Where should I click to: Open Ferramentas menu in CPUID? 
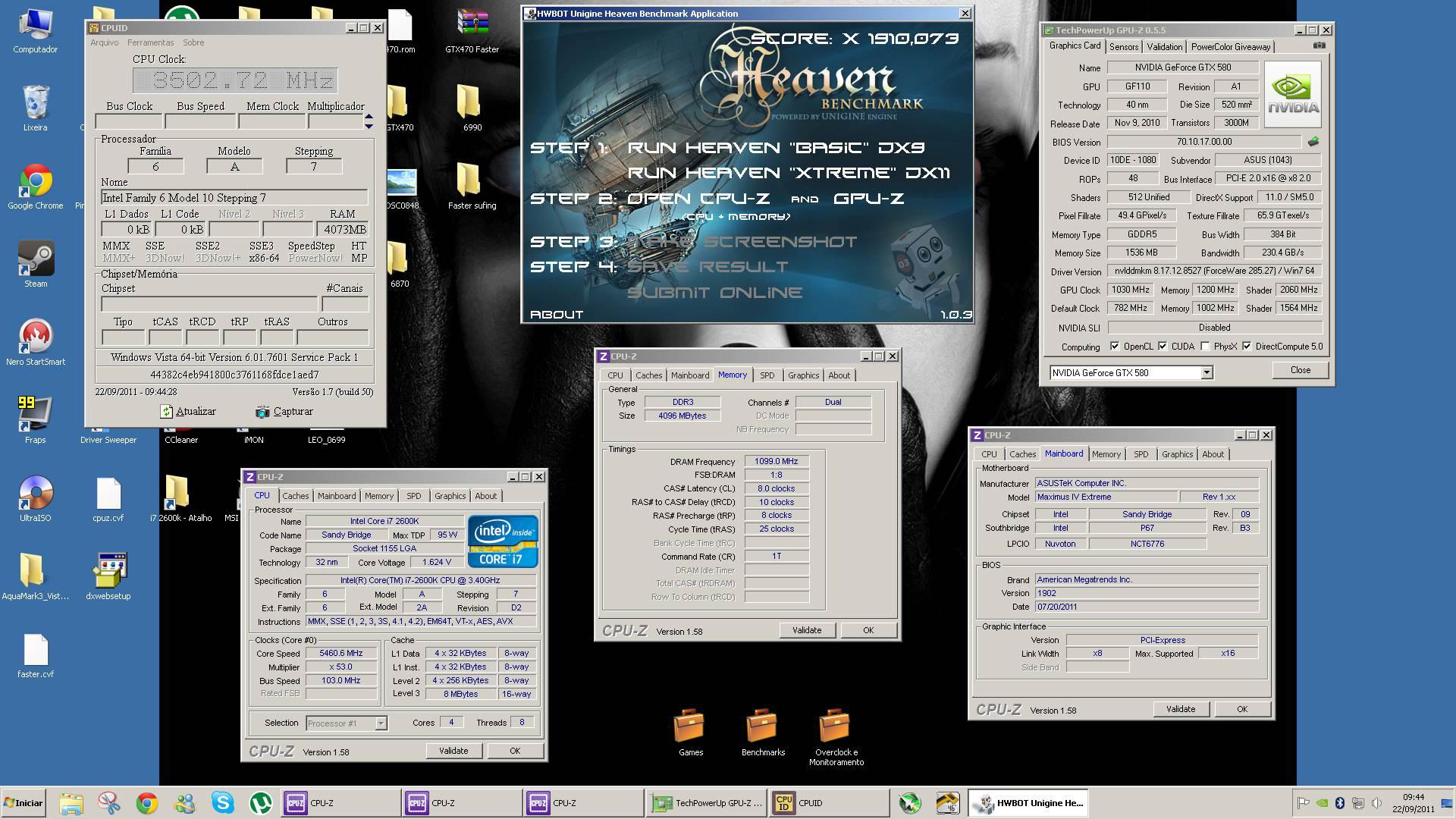point(150,42)
